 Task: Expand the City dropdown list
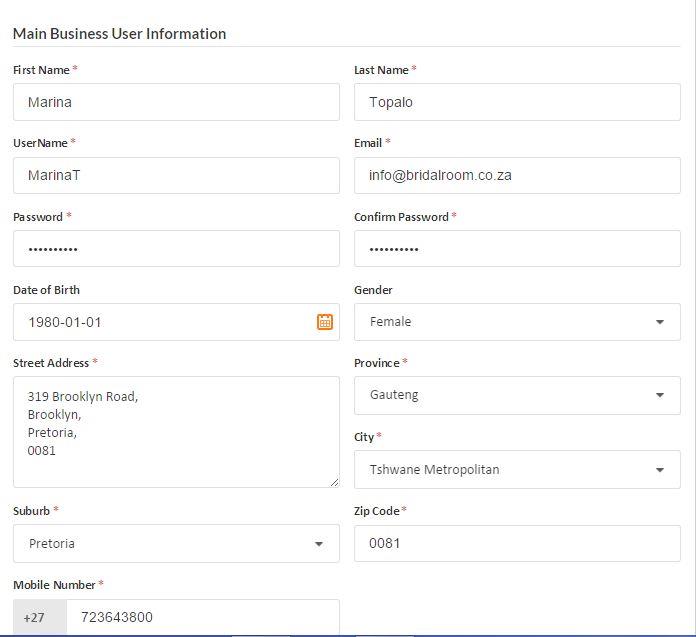pos(517,470)
